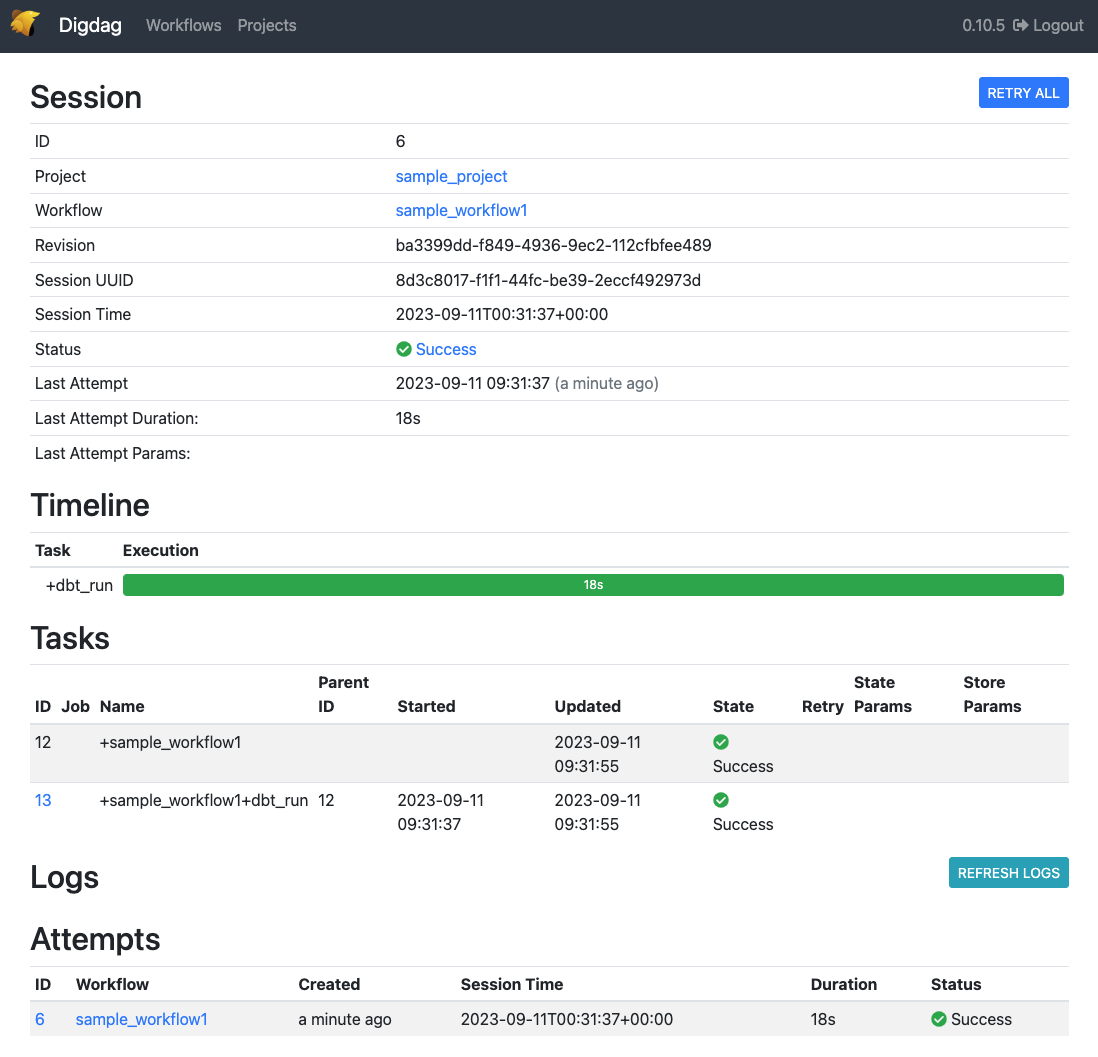1098x1057 pixels.
Task: Open sample_workflow1 link in Session details
Action: 461,210
